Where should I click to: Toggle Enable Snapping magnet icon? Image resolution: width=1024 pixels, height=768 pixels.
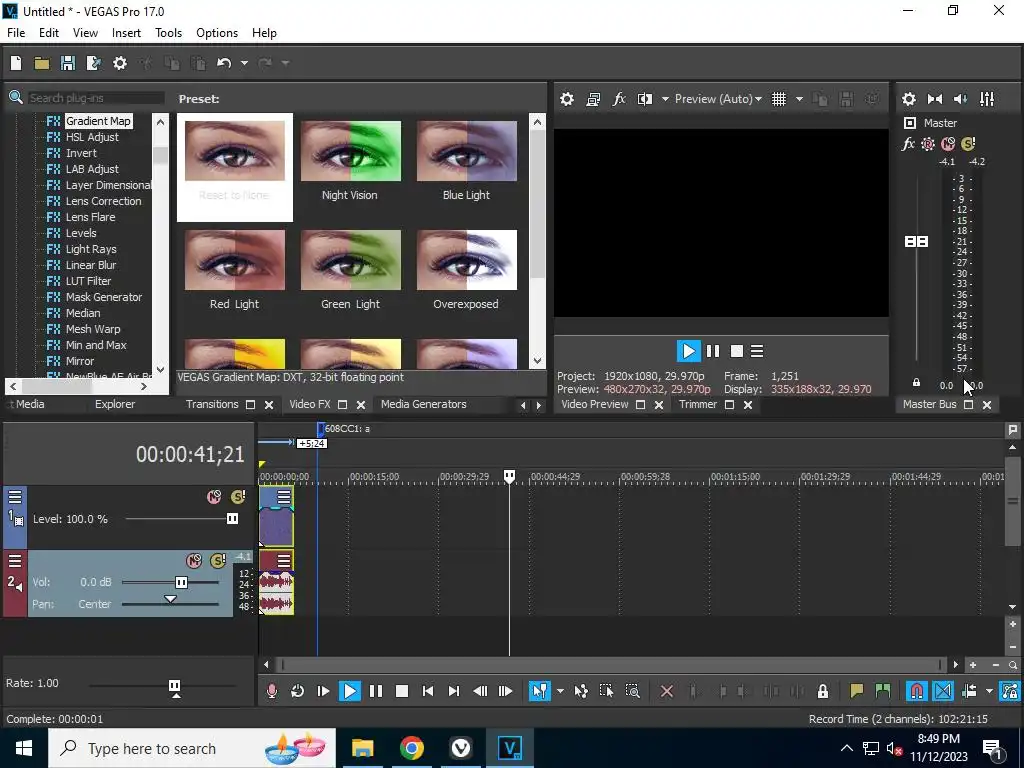tap(917, 691)
